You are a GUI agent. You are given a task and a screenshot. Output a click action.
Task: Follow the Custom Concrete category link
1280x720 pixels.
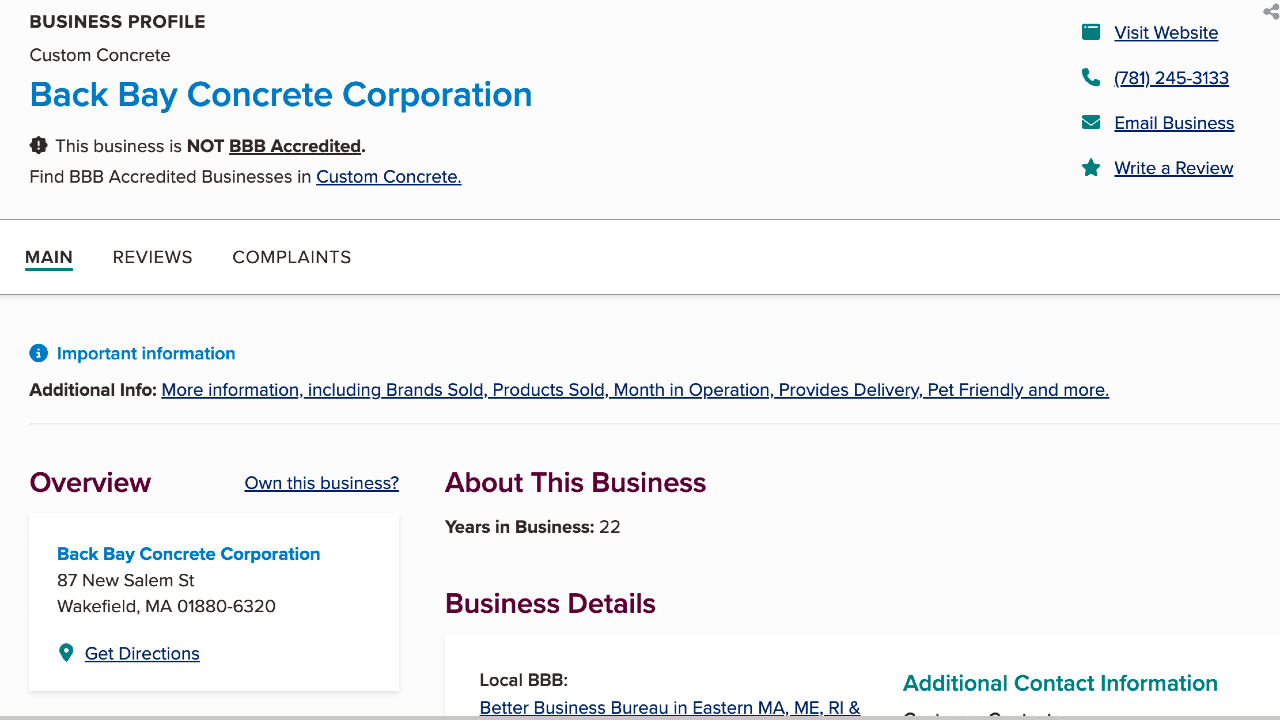pyautogui.click(x=389, y=176)
